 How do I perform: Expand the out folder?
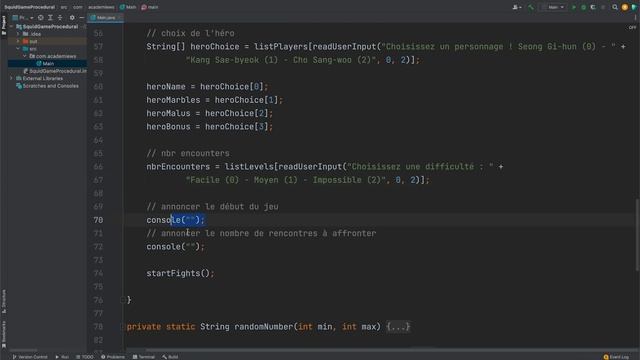[x=18, y=41]
